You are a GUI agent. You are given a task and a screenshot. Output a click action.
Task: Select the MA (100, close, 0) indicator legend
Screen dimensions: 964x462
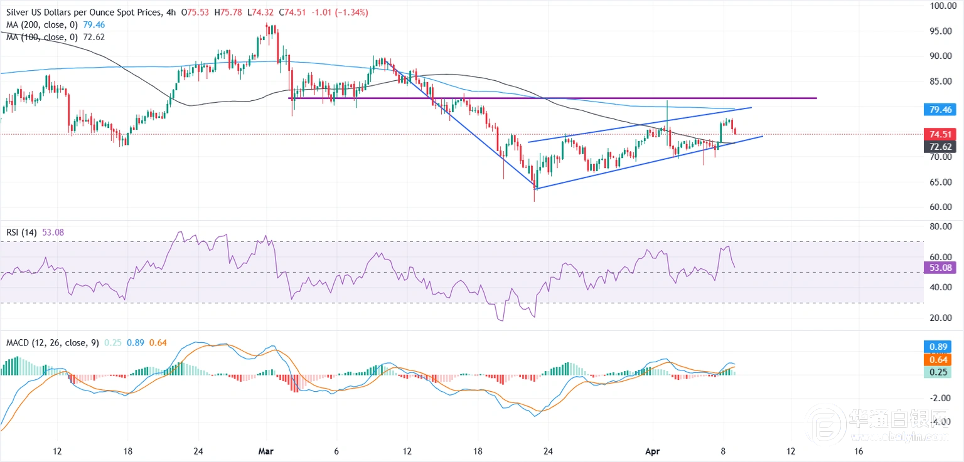42,37
